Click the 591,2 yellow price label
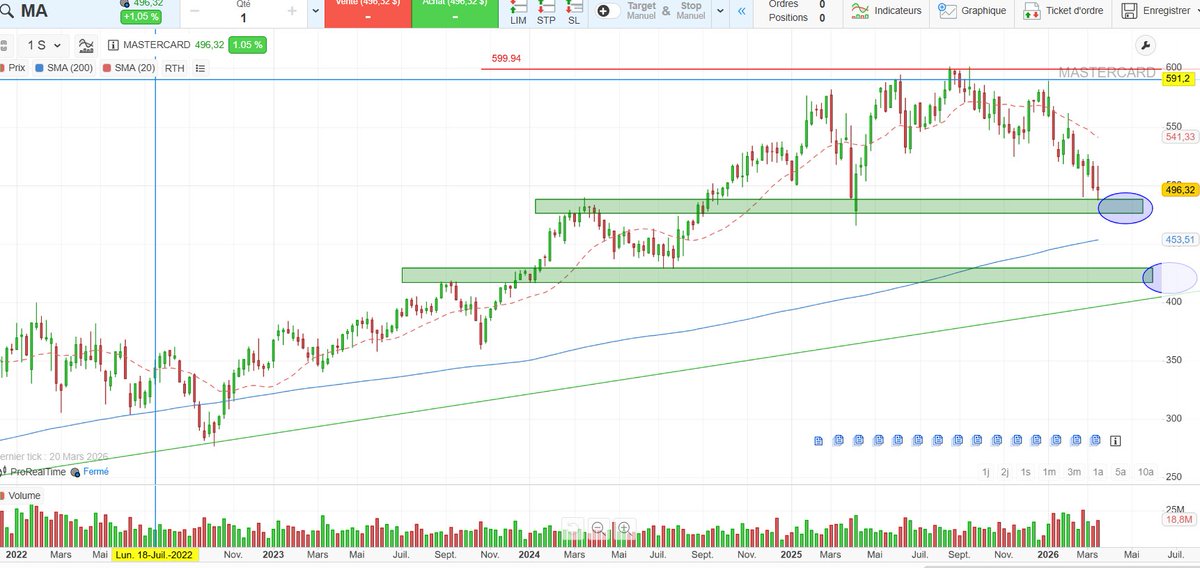 (x=1177, y=79)
